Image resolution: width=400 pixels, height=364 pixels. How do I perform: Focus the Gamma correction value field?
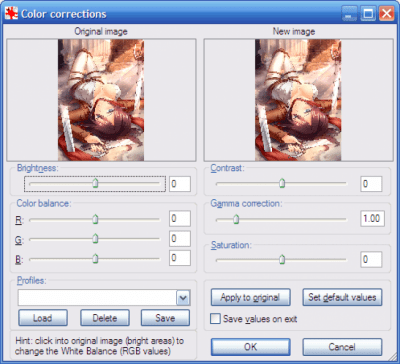tap(371, 219)
